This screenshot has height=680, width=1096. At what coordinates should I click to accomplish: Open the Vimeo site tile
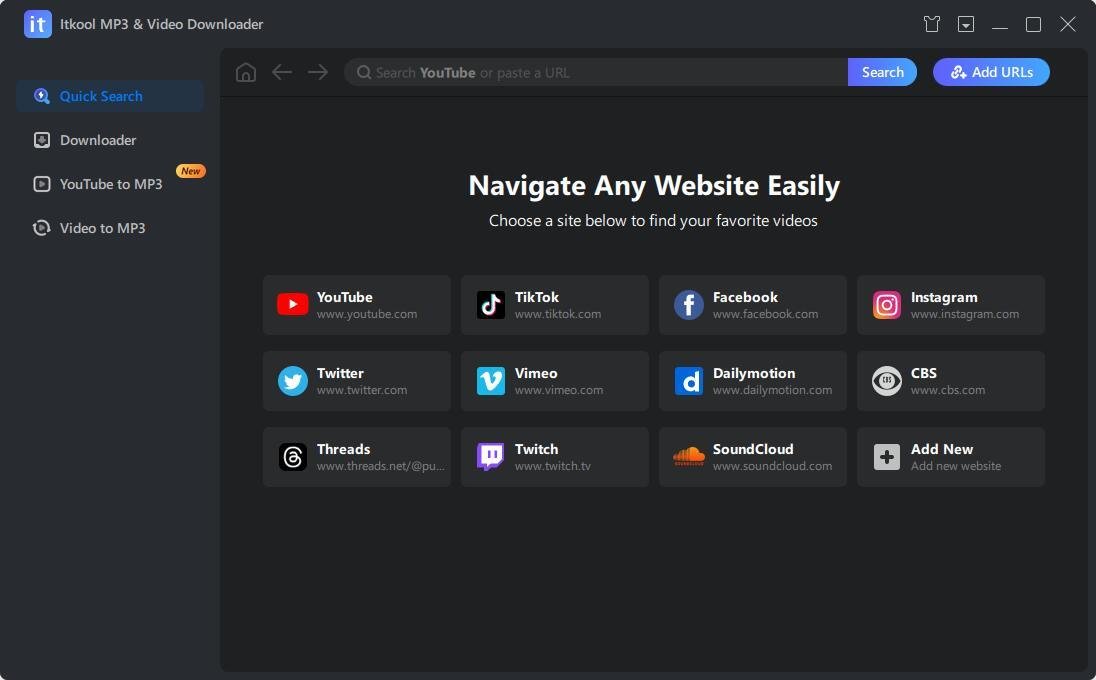pos(554,381)
